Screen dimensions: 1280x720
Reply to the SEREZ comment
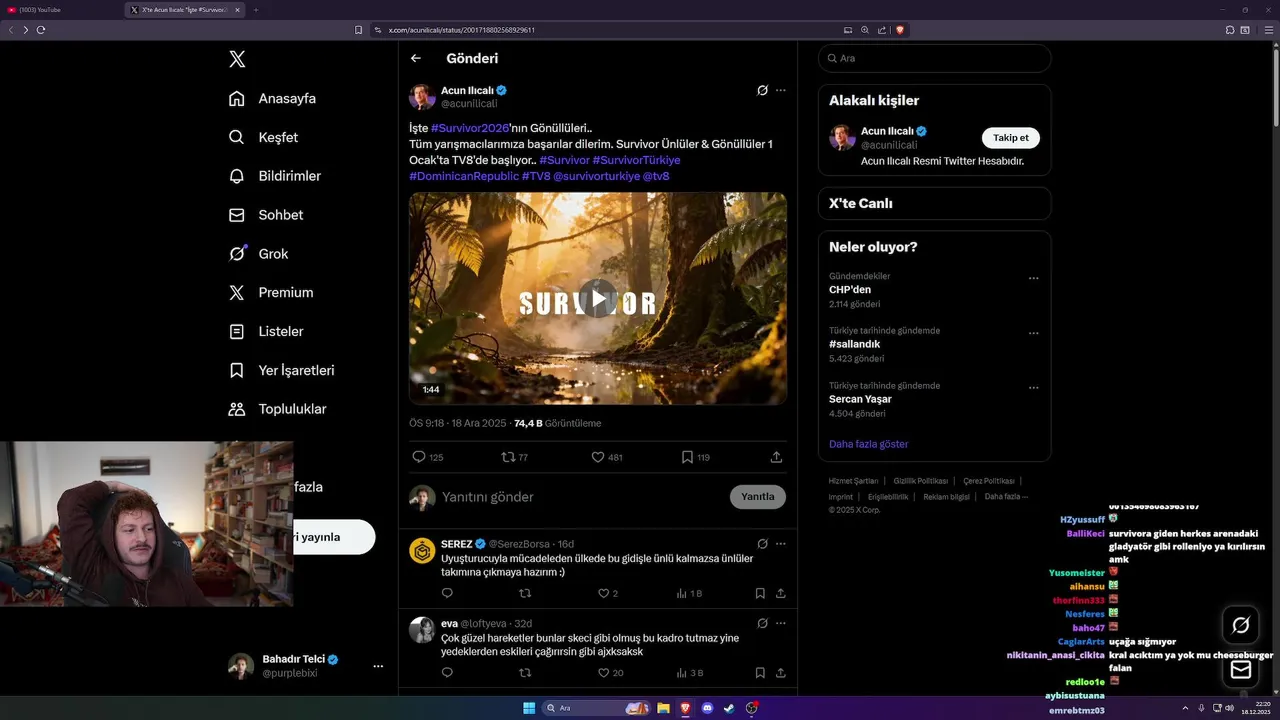[x=447, y=593]
